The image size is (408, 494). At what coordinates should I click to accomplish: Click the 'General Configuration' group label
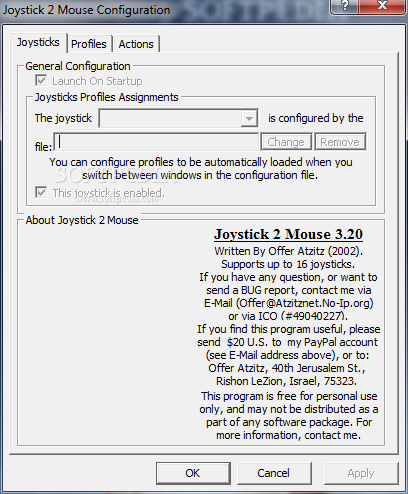78,66
